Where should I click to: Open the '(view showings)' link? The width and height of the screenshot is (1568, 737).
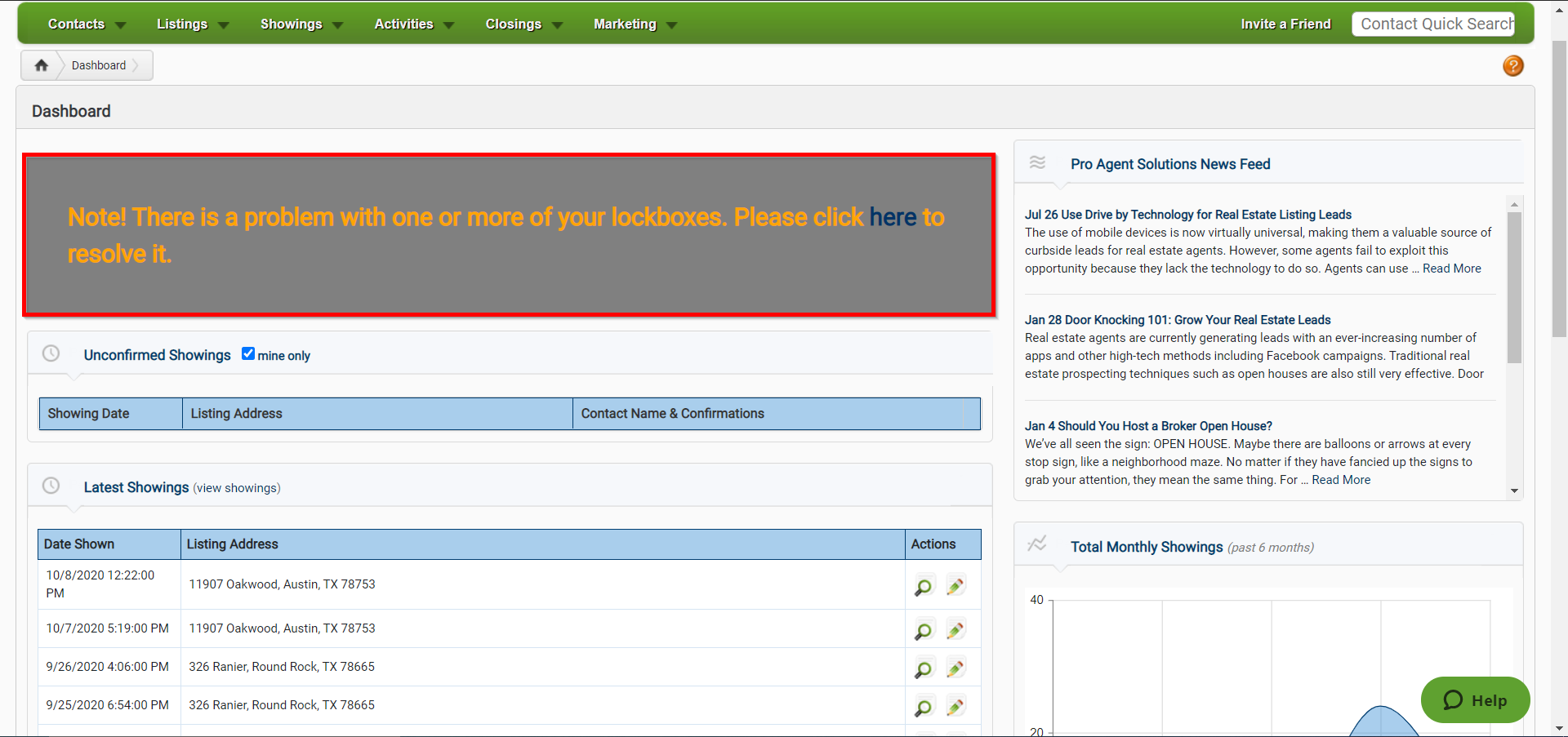pos(237,488)
